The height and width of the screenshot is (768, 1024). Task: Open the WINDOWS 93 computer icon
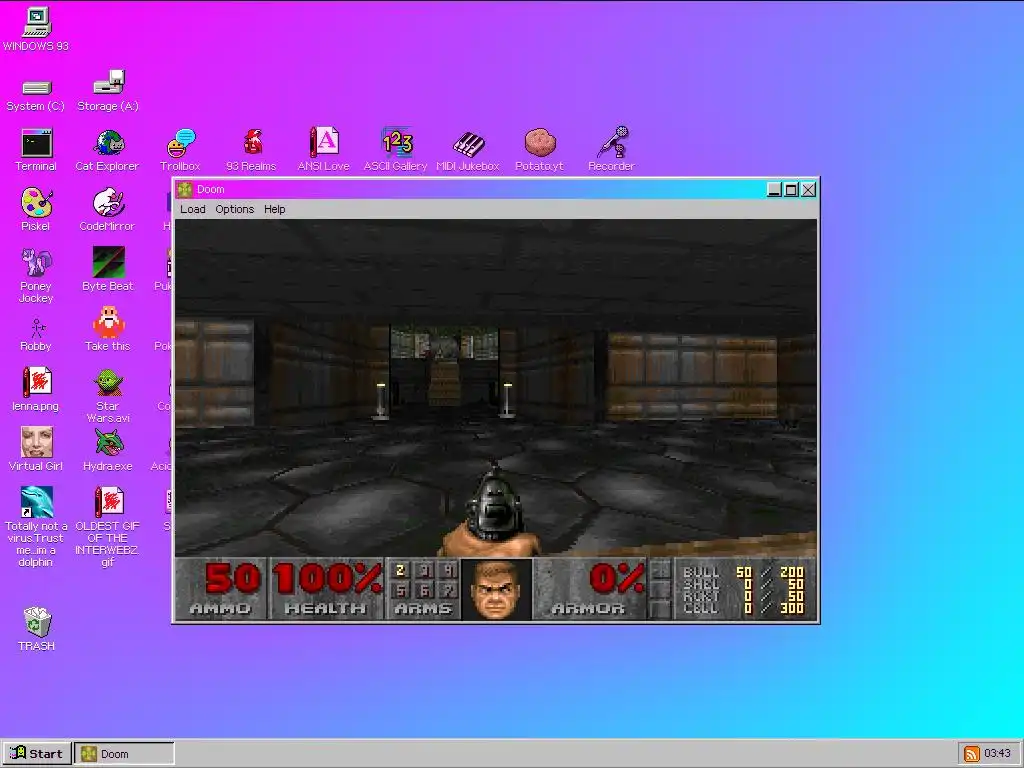coord(36,29)
